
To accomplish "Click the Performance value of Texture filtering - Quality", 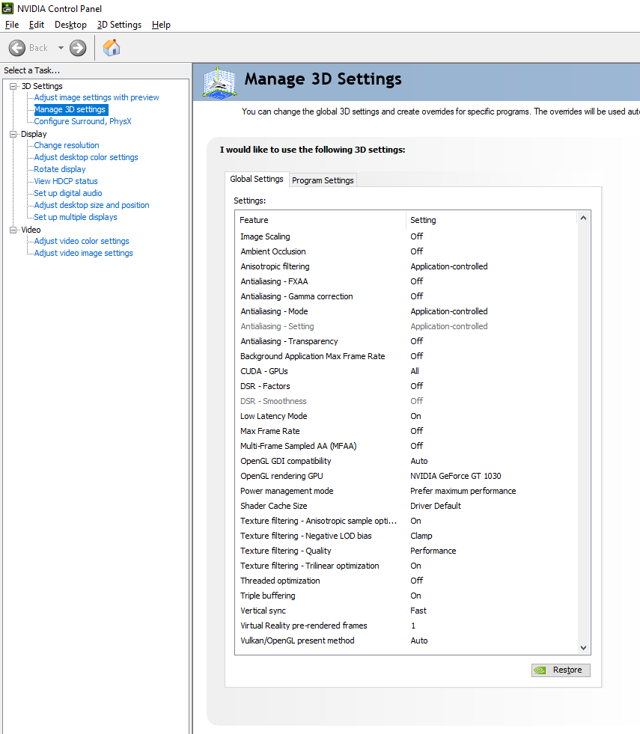I will [x=433, y=551].
